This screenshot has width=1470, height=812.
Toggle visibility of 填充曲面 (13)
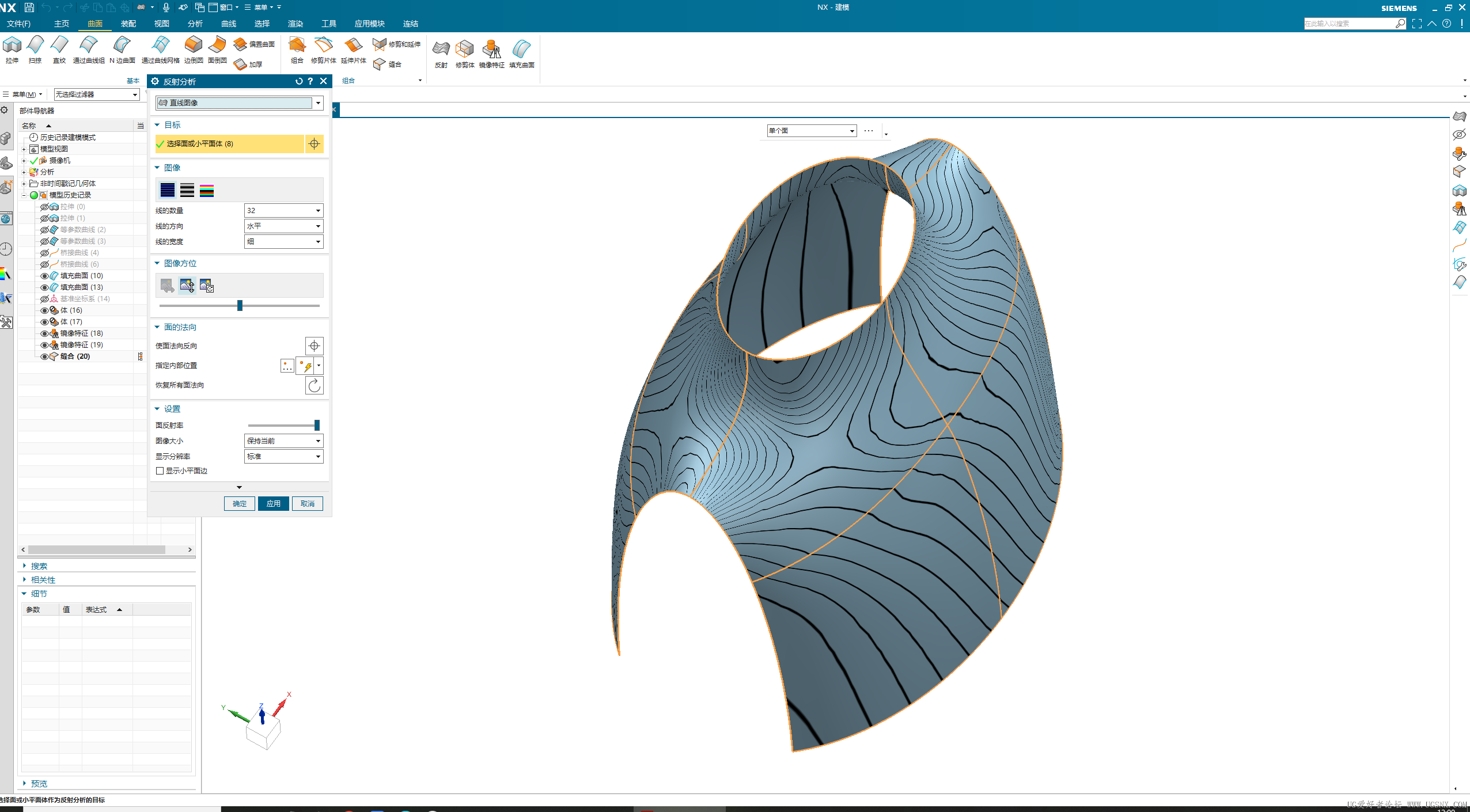tap(44, 287)
